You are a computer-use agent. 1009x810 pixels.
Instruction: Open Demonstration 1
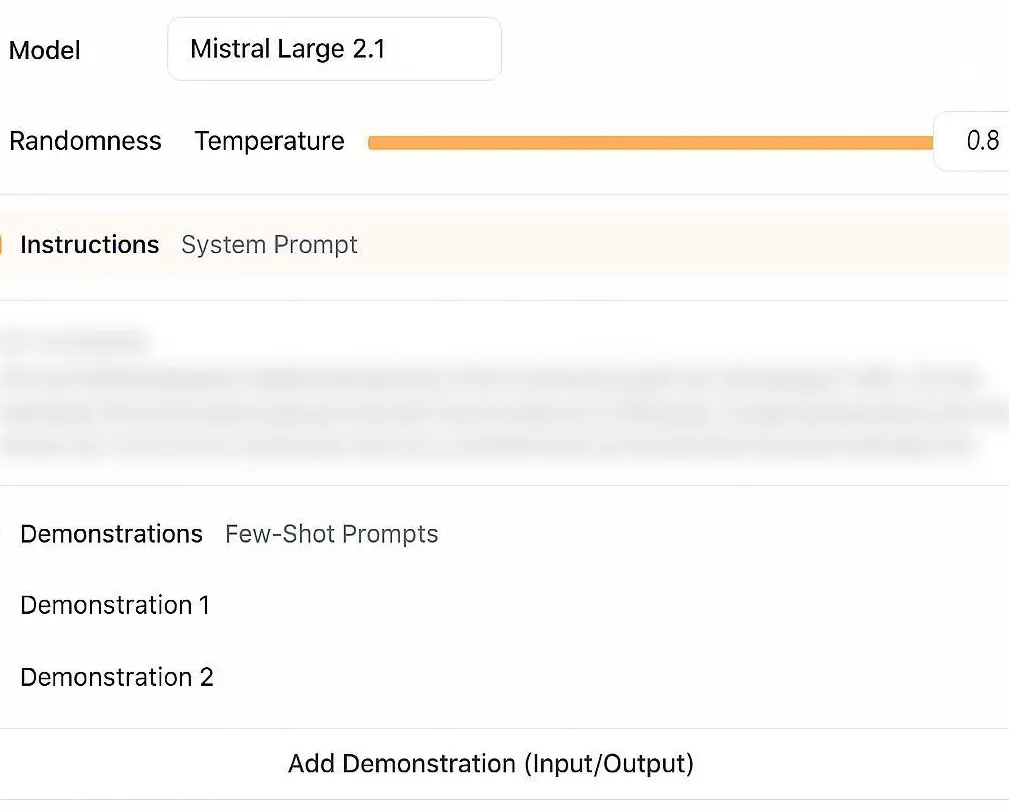[115, 605]
